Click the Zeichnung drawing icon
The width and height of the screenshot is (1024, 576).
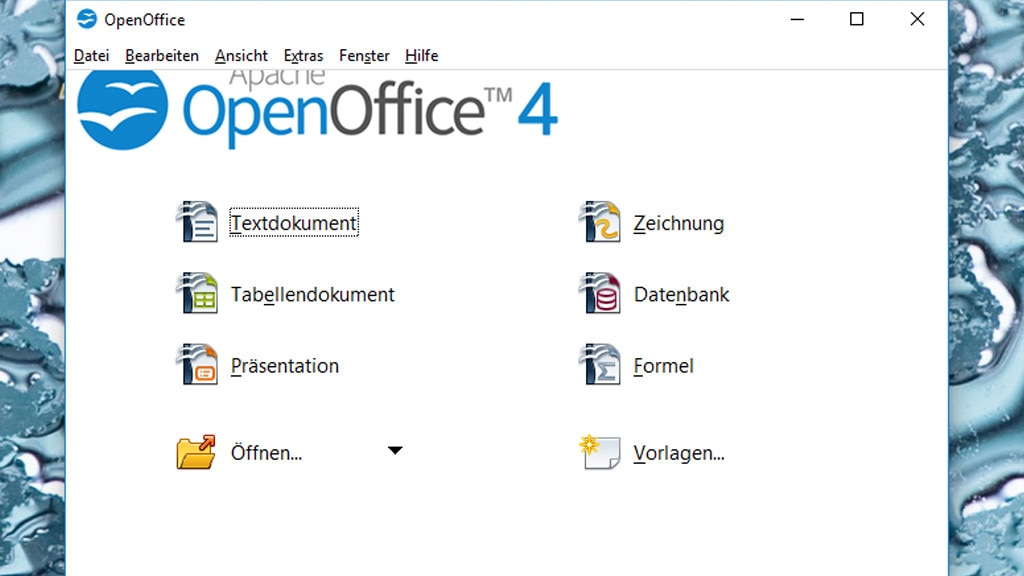coord(600,222)
